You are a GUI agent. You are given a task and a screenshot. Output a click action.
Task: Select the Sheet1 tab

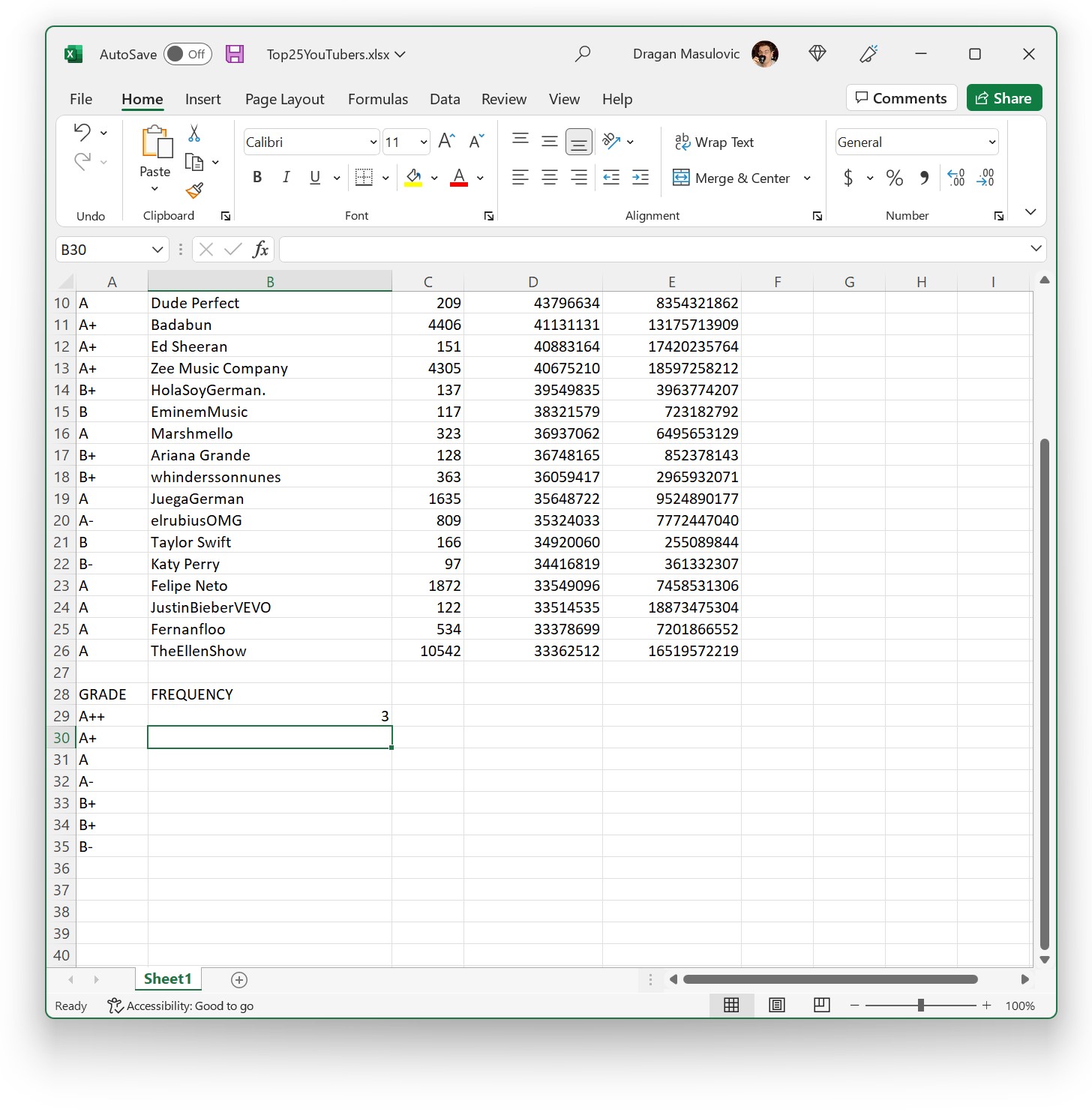168,979
